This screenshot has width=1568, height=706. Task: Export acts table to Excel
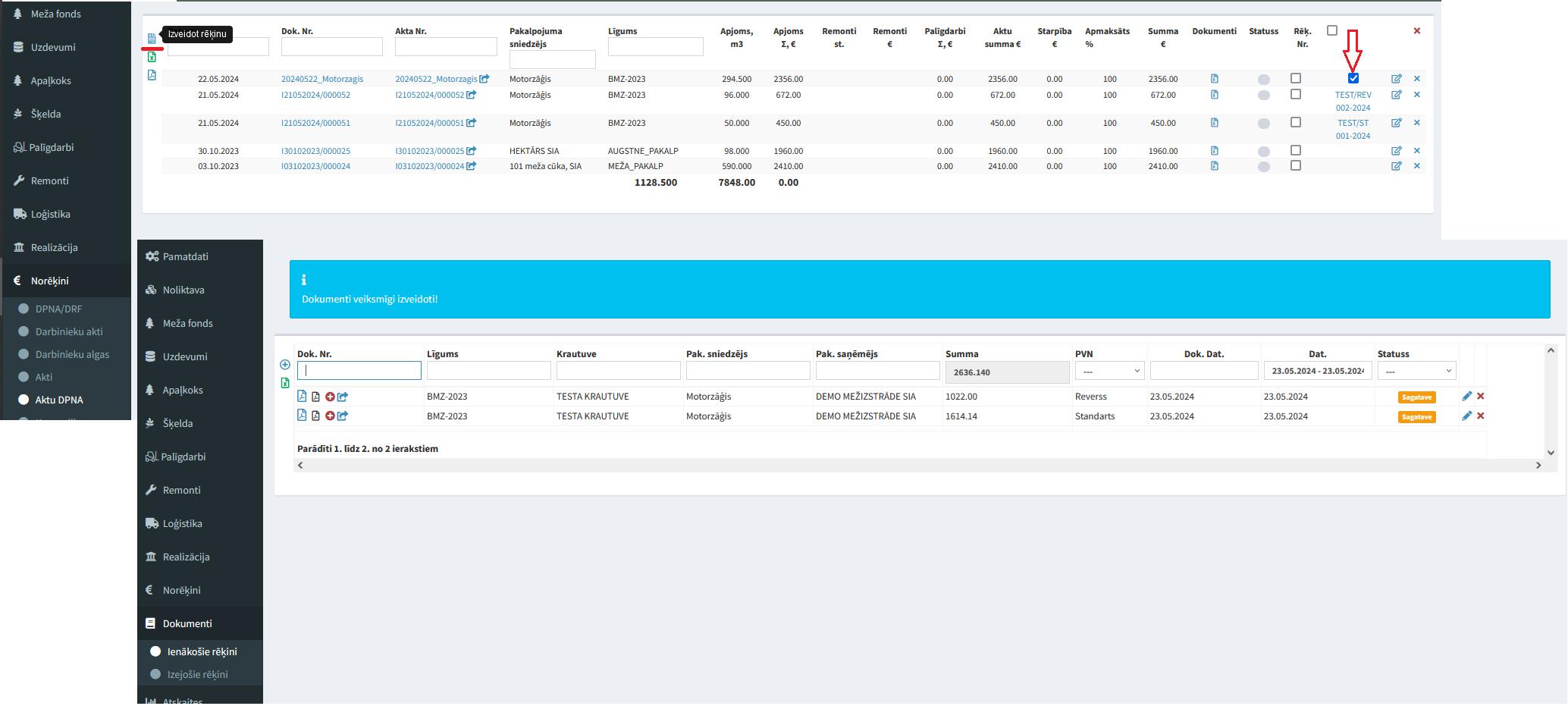coord(152,57)
